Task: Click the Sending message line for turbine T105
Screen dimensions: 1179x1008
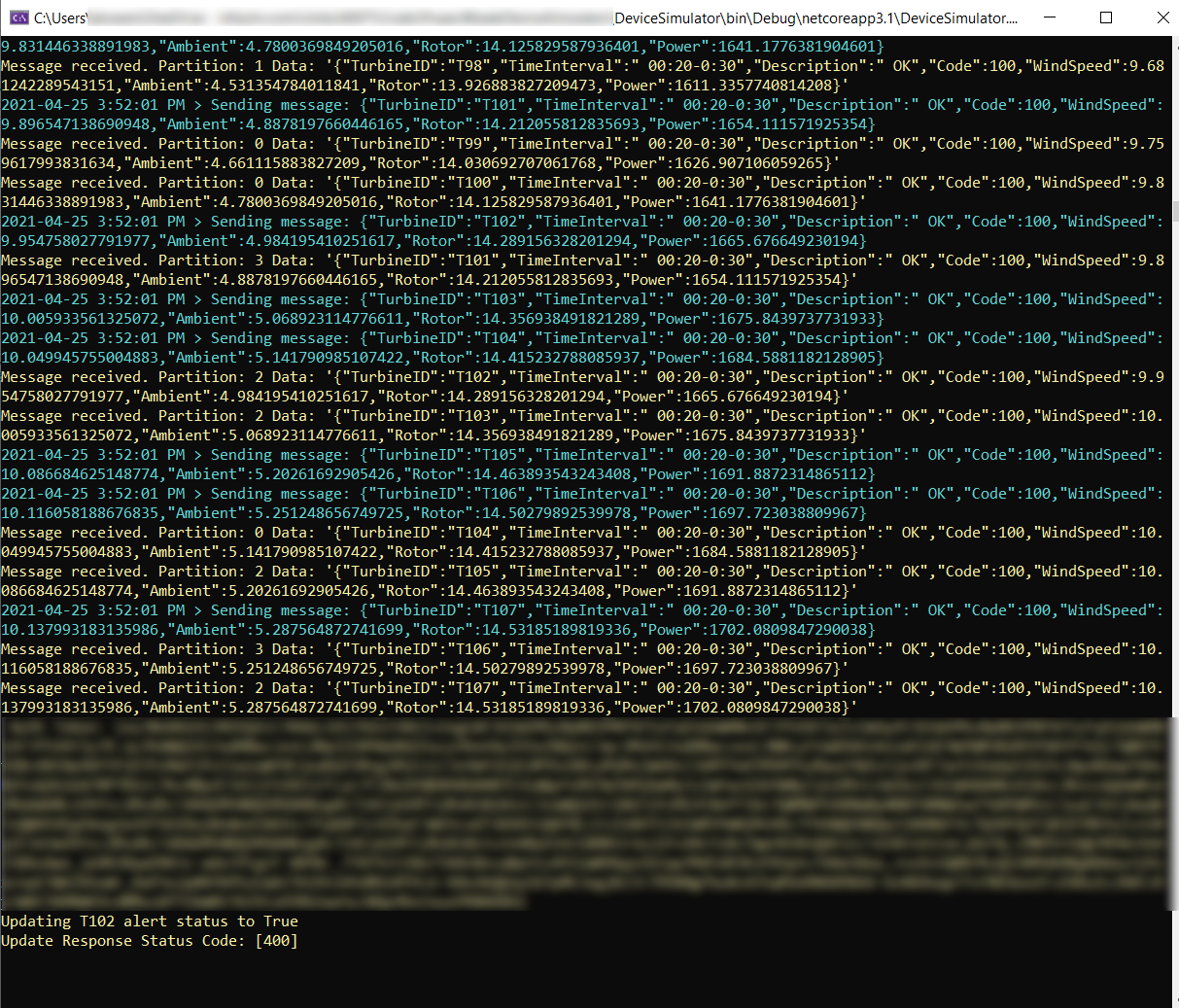Action: pos(581,455)
